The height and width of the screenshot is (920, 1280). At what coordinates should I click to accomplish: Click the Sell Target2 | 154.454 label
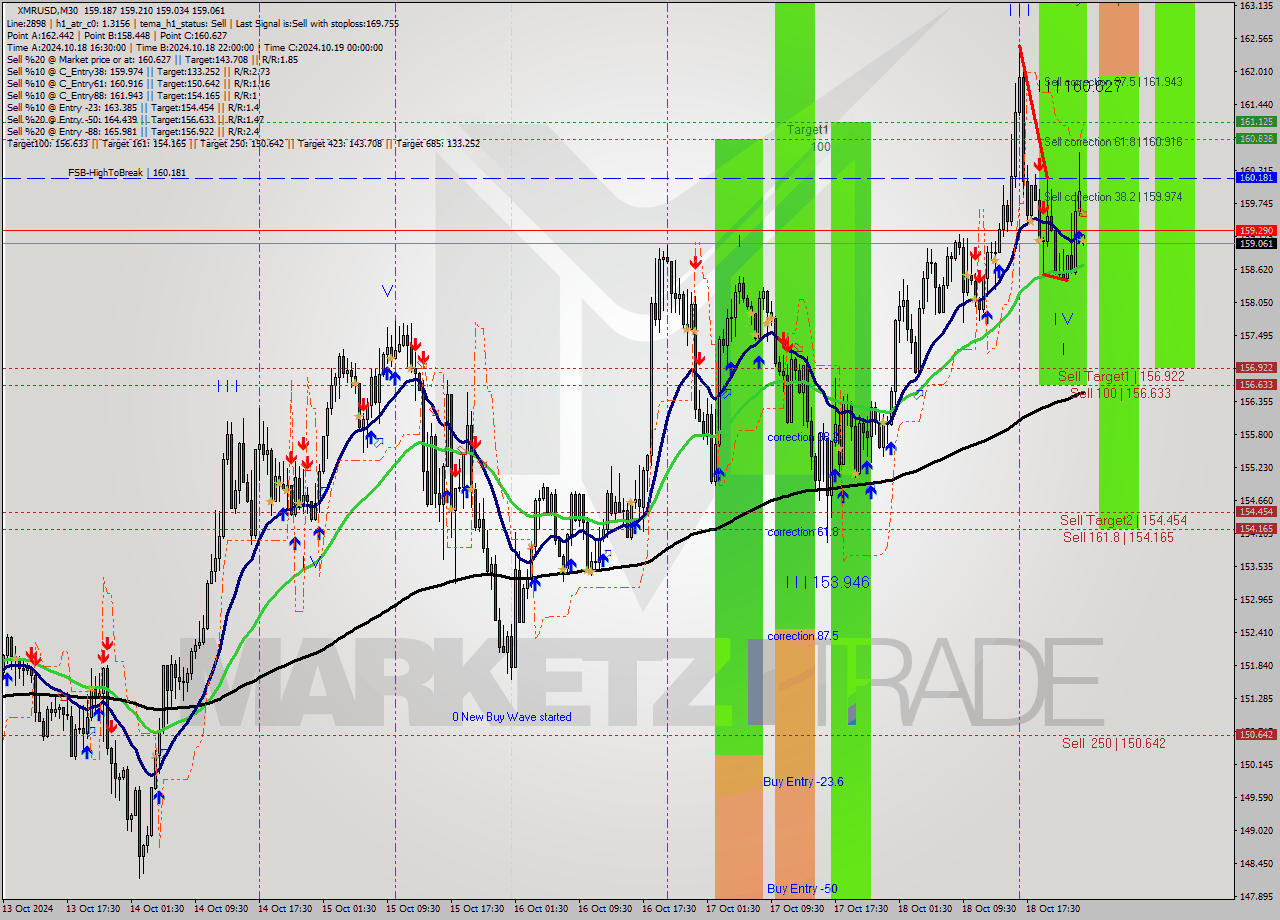[x=1123, y=520]
